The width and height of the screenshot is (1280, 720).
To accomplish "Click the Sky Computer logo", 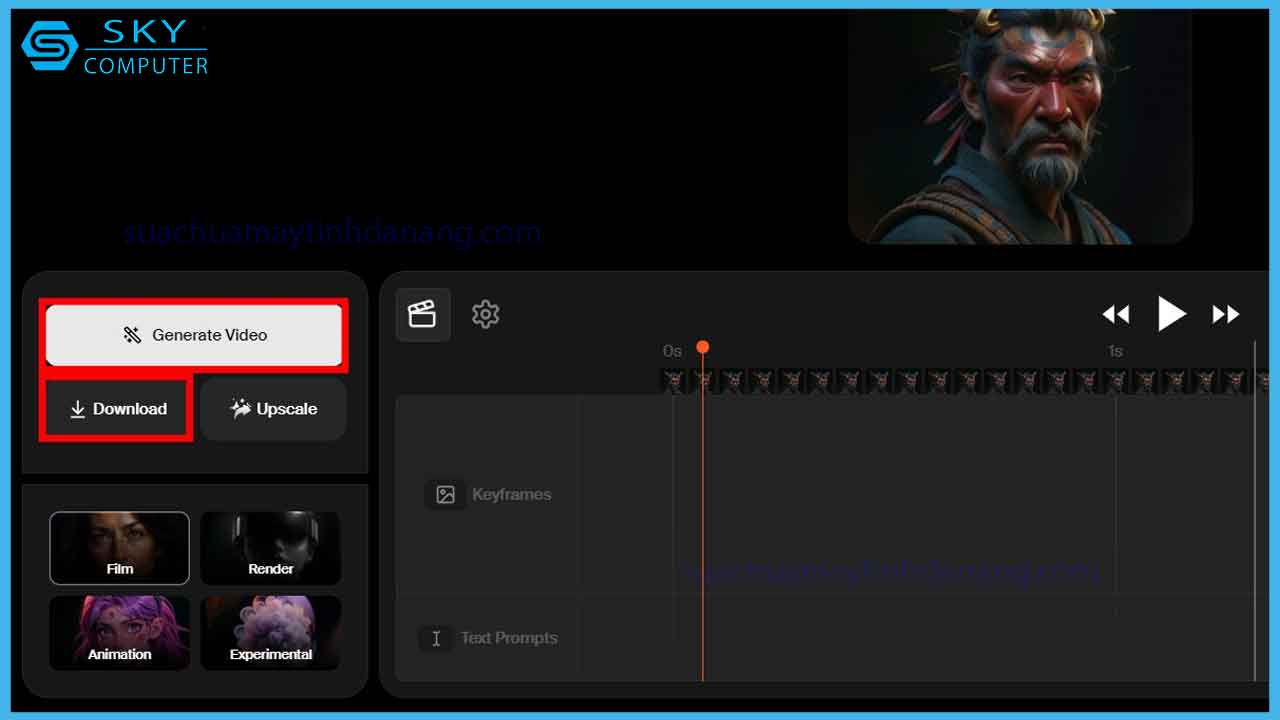I will click(114, 48).
